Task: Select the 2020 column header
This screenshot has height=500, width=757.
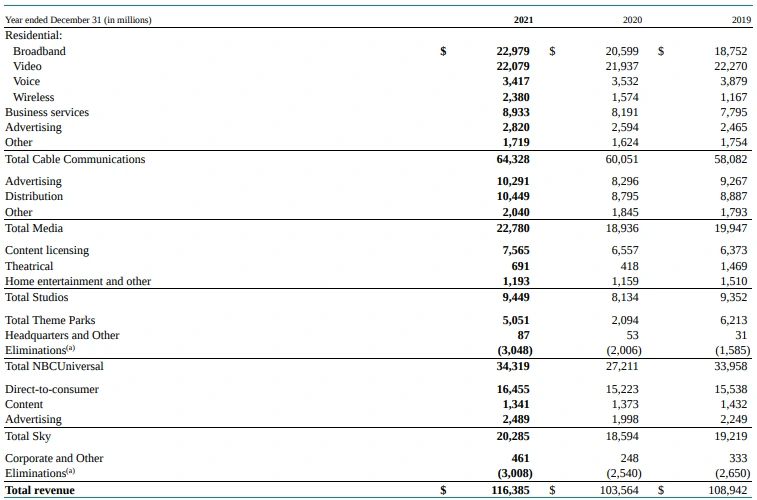Action: (632, 20)
